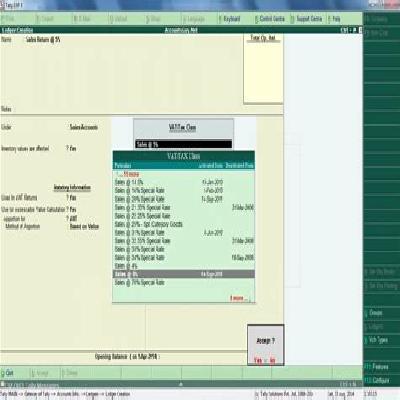Click the Export button in the top toolbar
400x400 pixels.
tap(45, 19)
